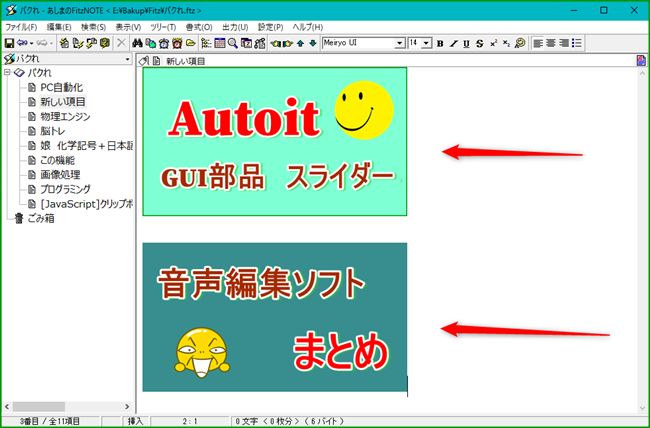Click the yellow left hand arrow icon
Viewport: 650px width, 428px height.
(x=276, y=43)
